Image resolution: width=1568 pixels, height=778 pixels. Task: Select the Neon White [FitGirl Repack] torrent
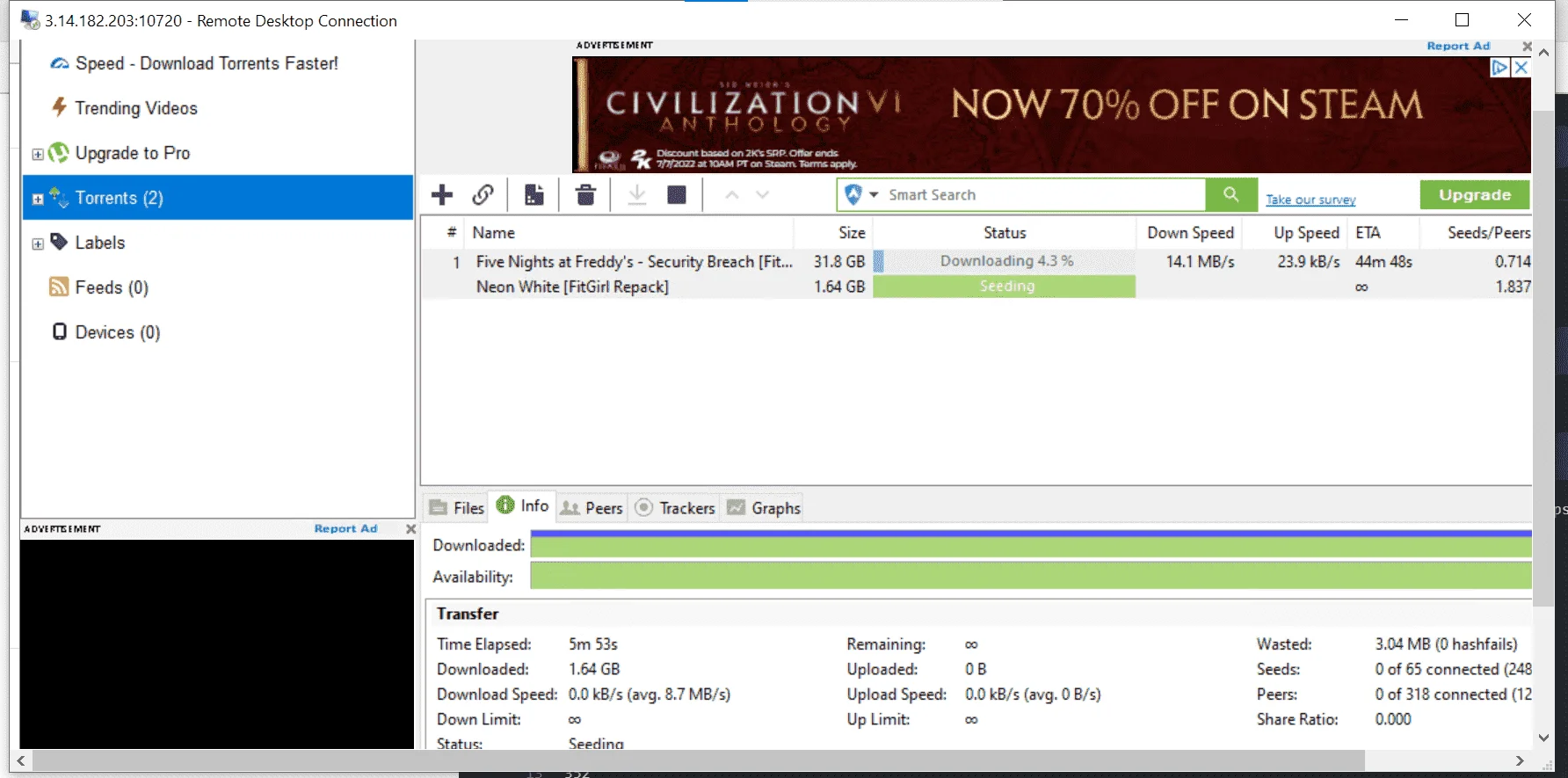click(572, 287)
